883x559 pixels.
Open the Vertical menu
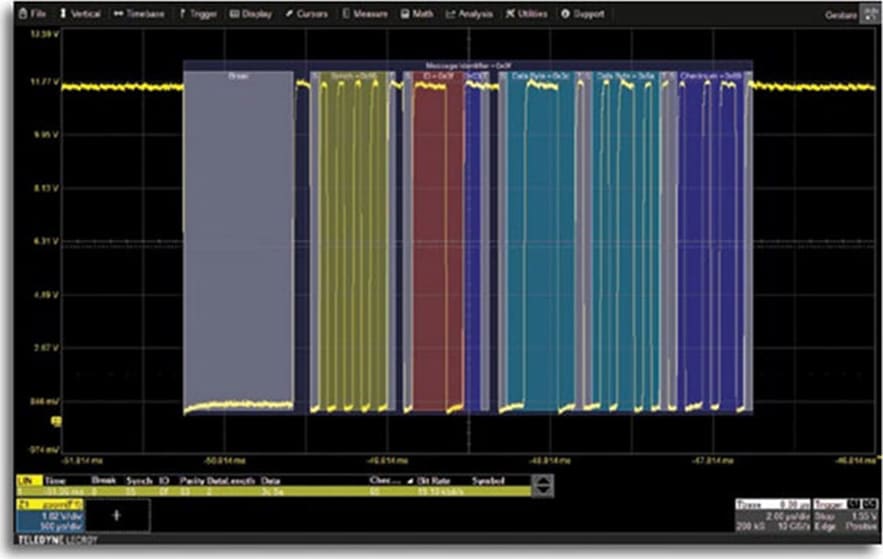tap(80, 14)
